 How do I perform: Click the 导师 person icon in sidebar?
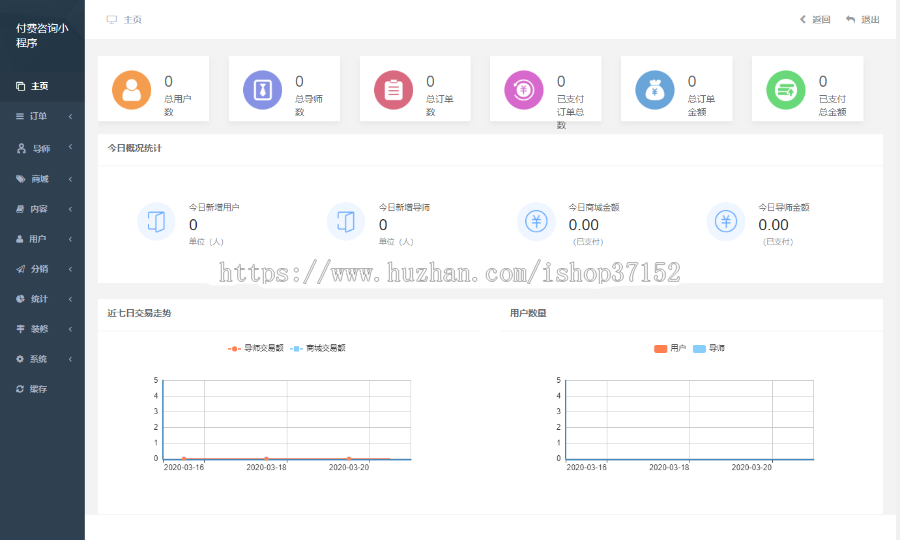(x=21, y=149)
